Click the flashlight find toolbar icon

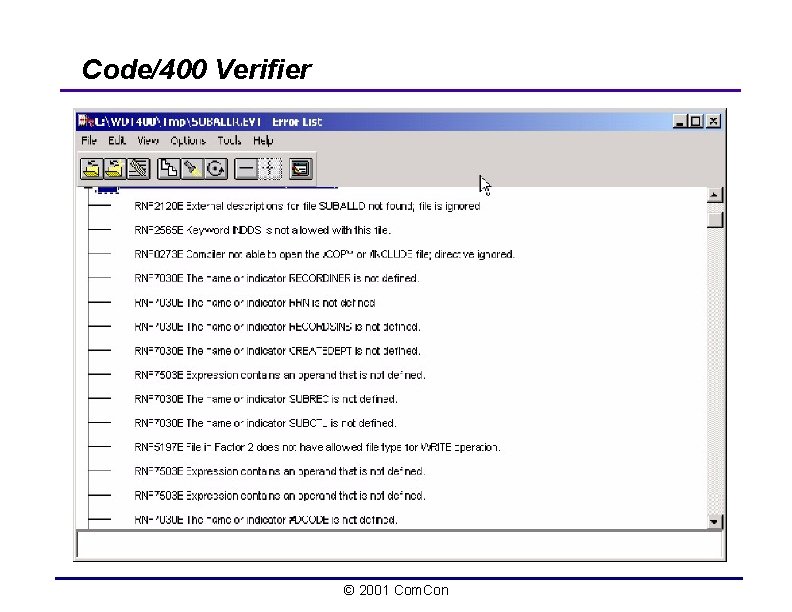coord(192,169)
